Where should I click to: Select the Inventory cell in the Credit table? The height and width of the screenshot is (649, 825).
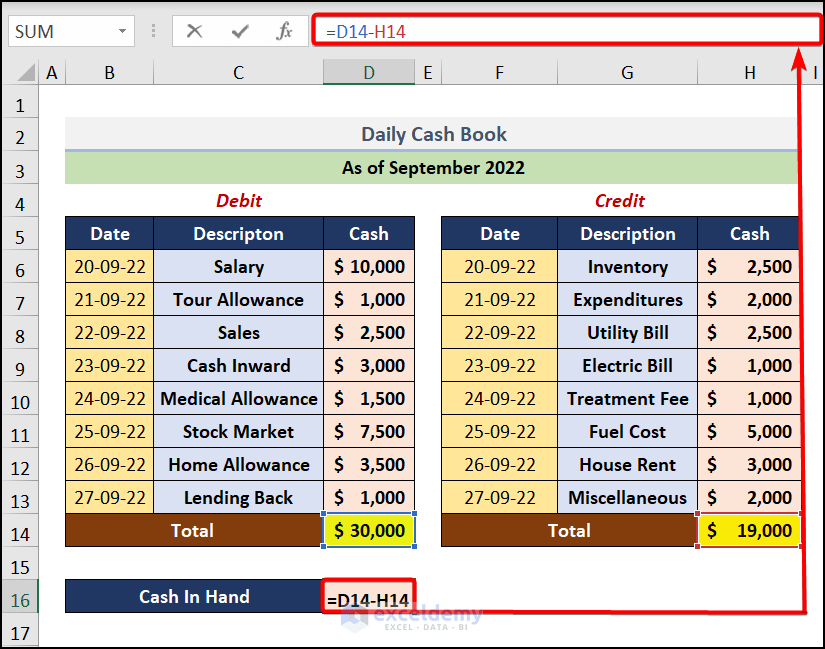click(627, 266)
